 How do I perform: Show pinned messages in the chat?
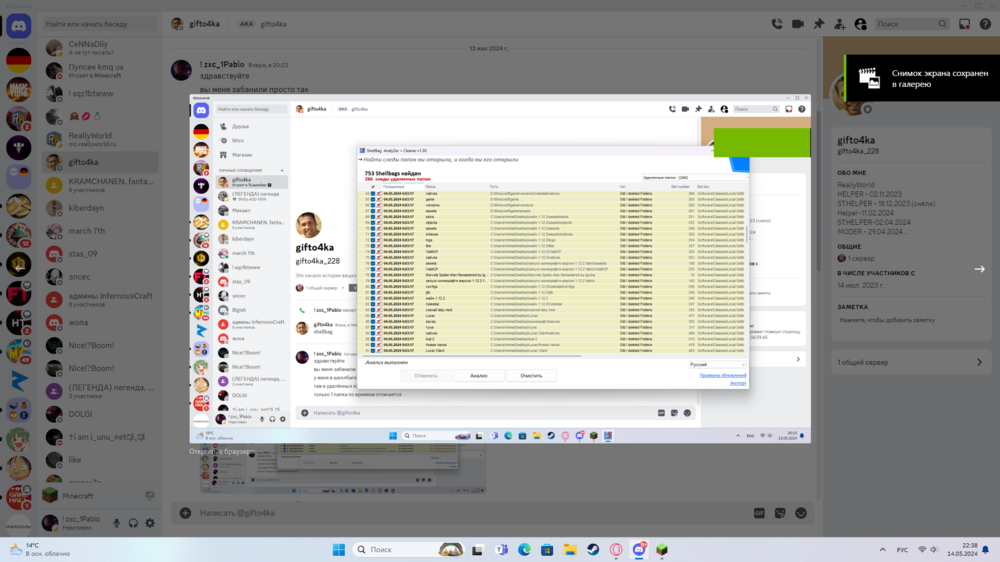pos(819,24)
